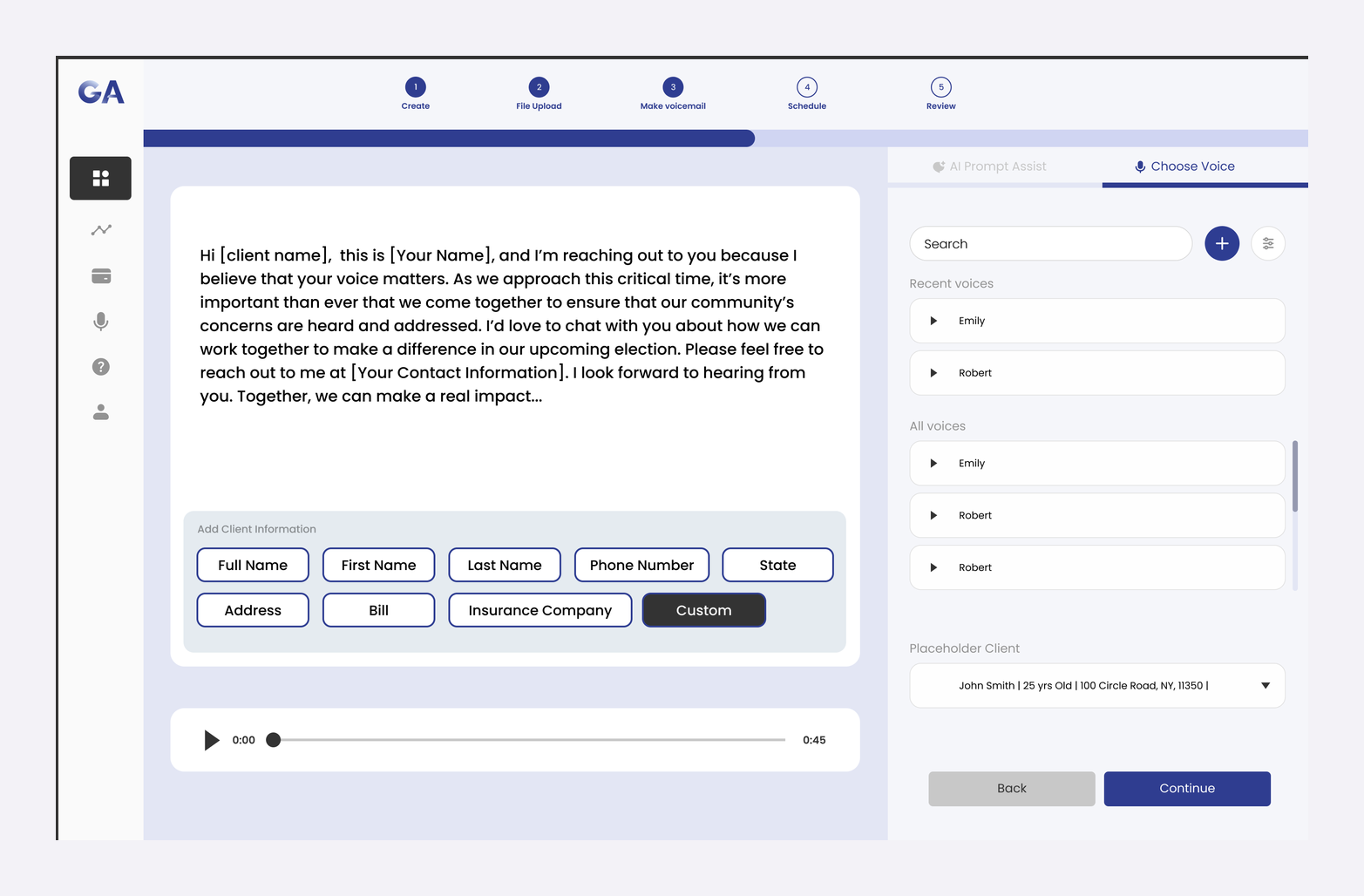Insert Last Name placeholder
The height and width of the screenshot is (896, 1364).
click(505, 565)
